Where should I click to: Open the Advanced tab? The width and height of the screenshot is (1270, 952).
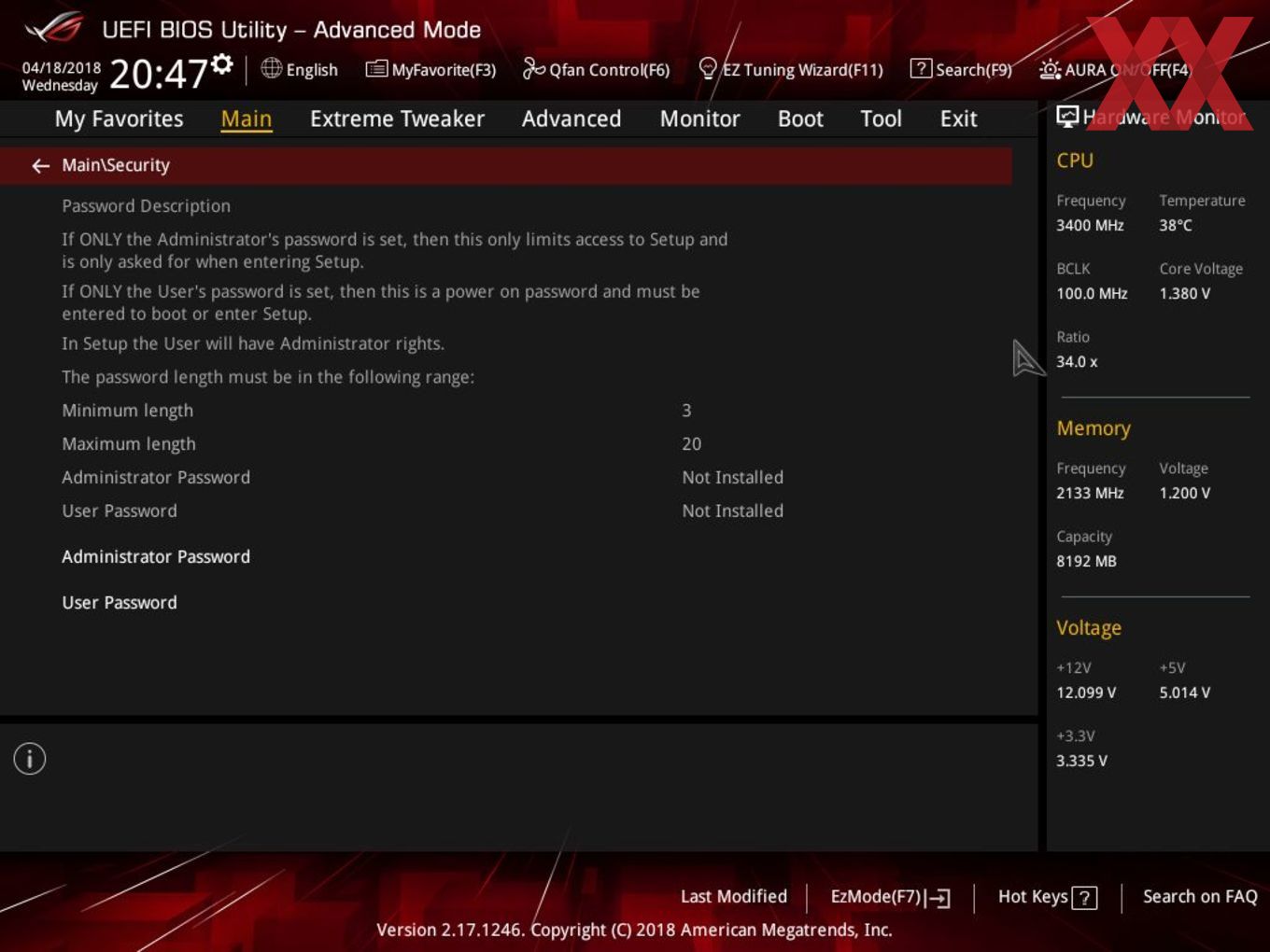[x=571, y=119]
